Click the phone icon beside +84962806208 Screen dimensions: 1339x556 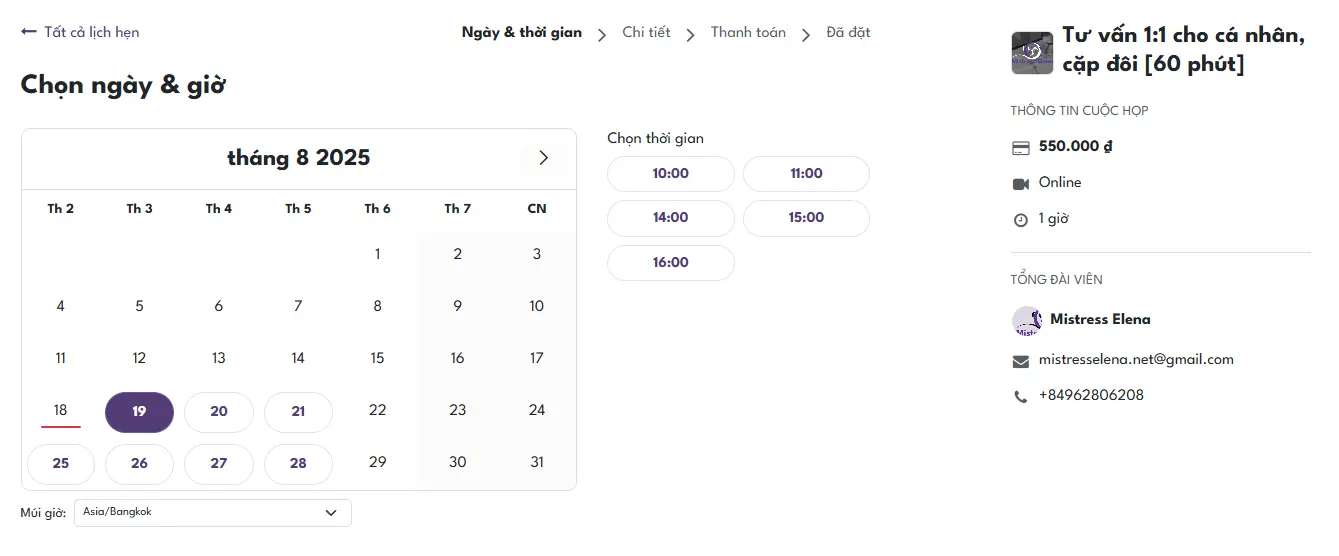[x=1021, y=397]
